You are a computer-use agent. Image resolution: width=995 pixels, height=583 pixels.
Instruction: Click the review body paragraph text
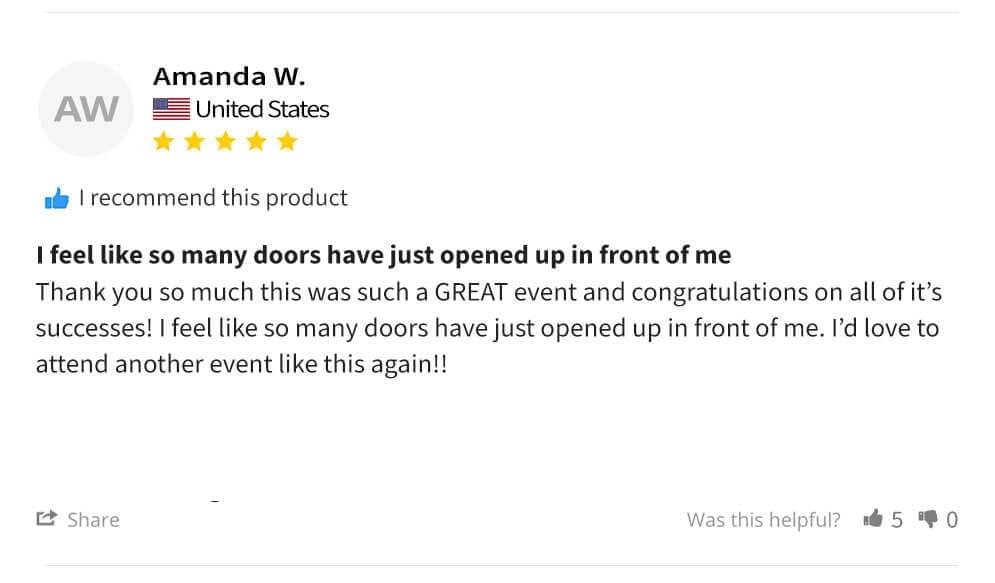tap(488, 328)
